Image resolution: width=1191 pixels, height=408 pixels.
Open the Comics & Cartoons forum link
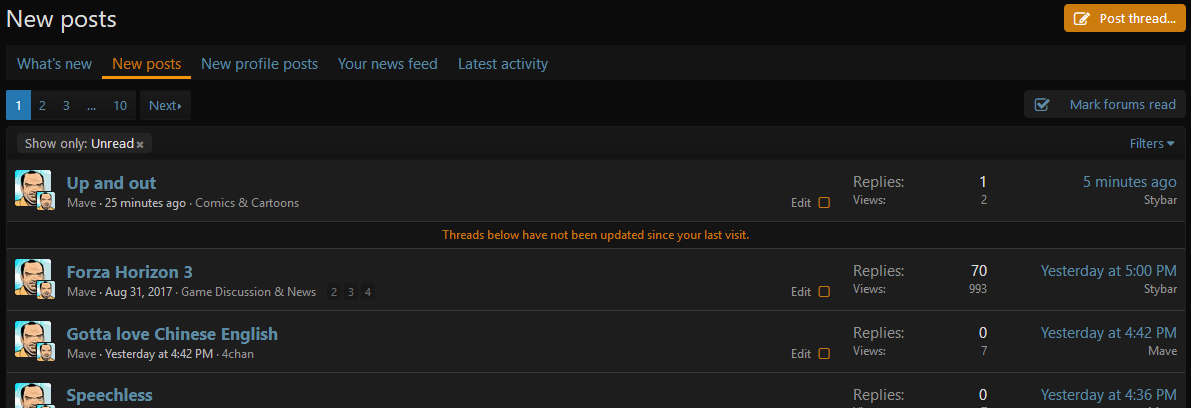point(247,203)
